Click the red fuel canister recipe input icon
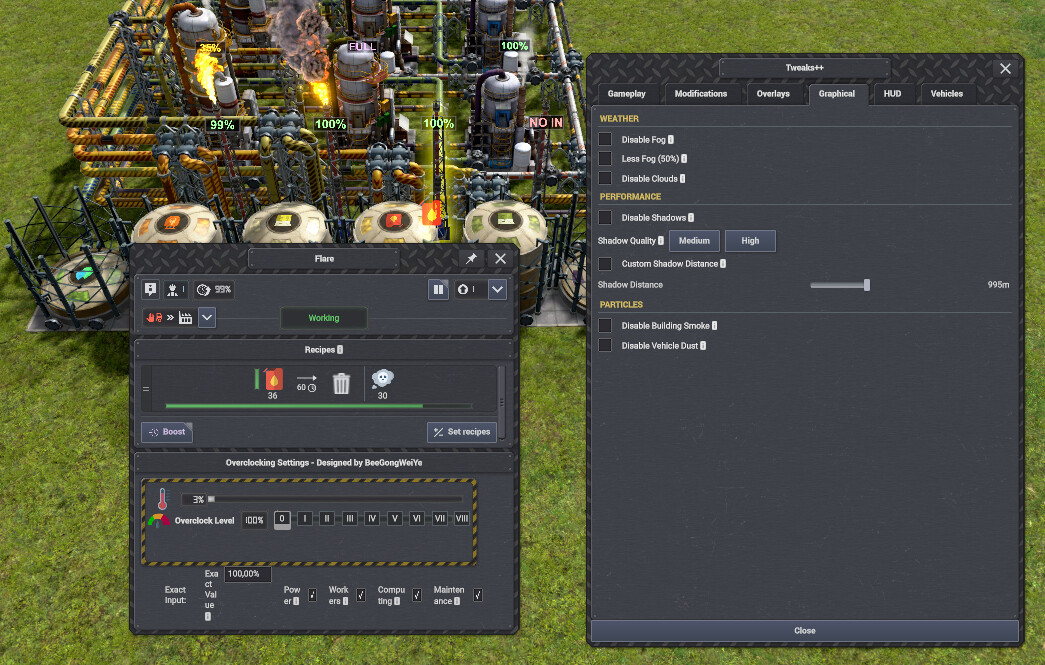This screenshot has height=665, width=1045. tap(273, 379)
